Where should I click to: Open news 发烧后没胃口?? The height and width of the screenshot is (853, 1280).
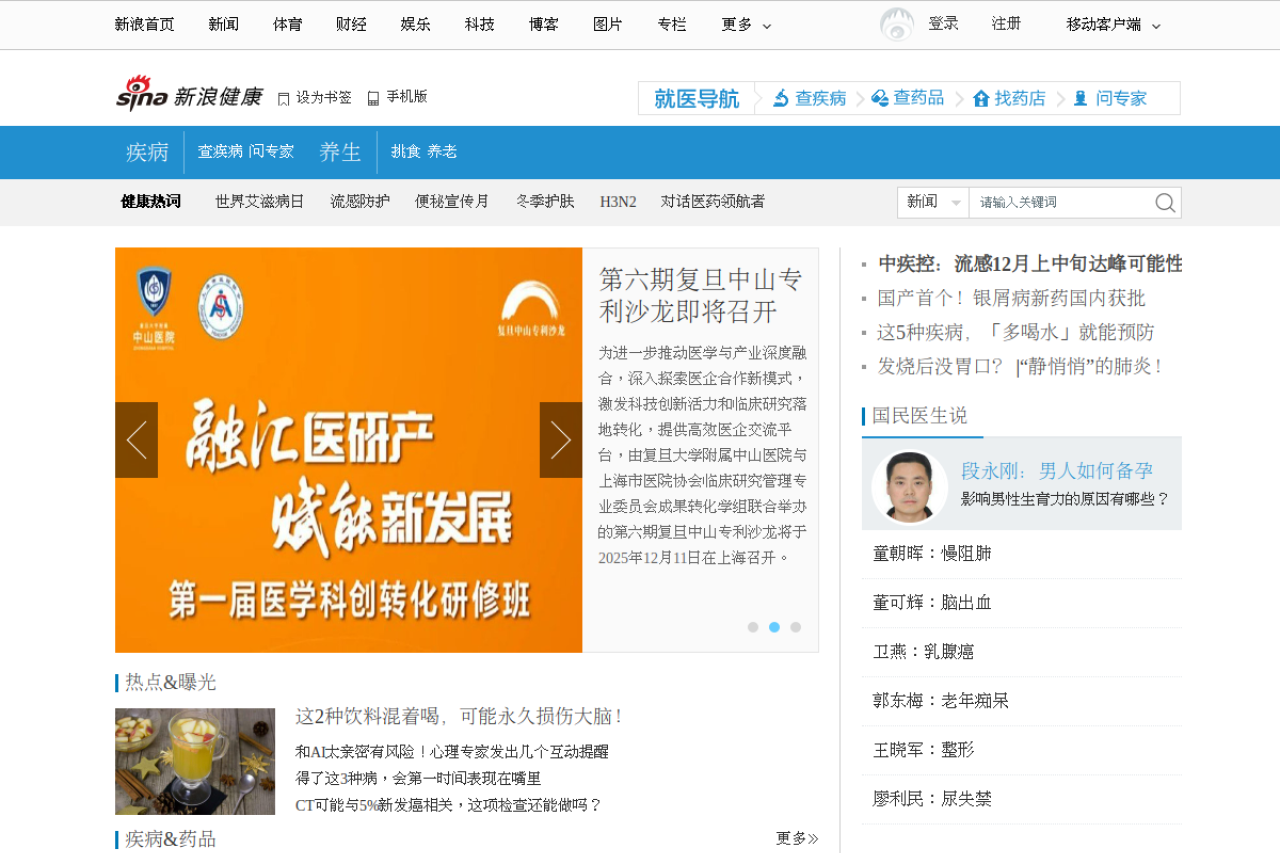[940, 366]
